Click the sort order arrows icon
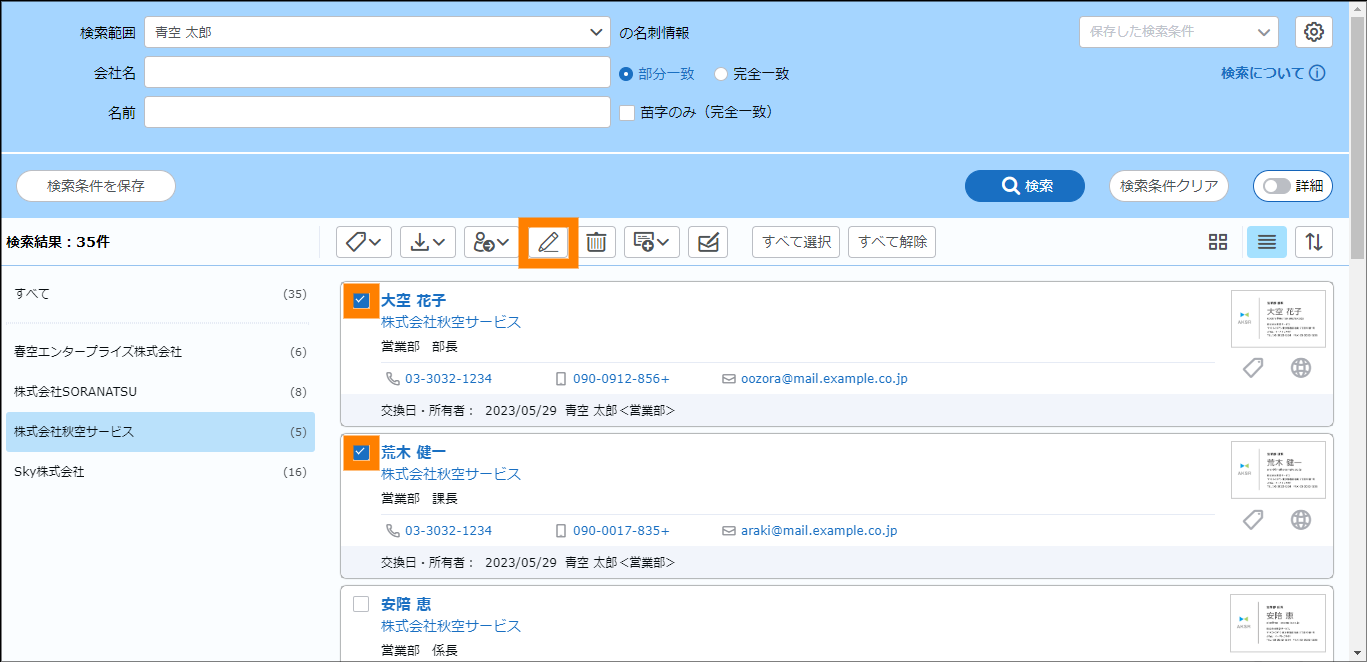This screenshot has width=1367, height=662. 1314,242
